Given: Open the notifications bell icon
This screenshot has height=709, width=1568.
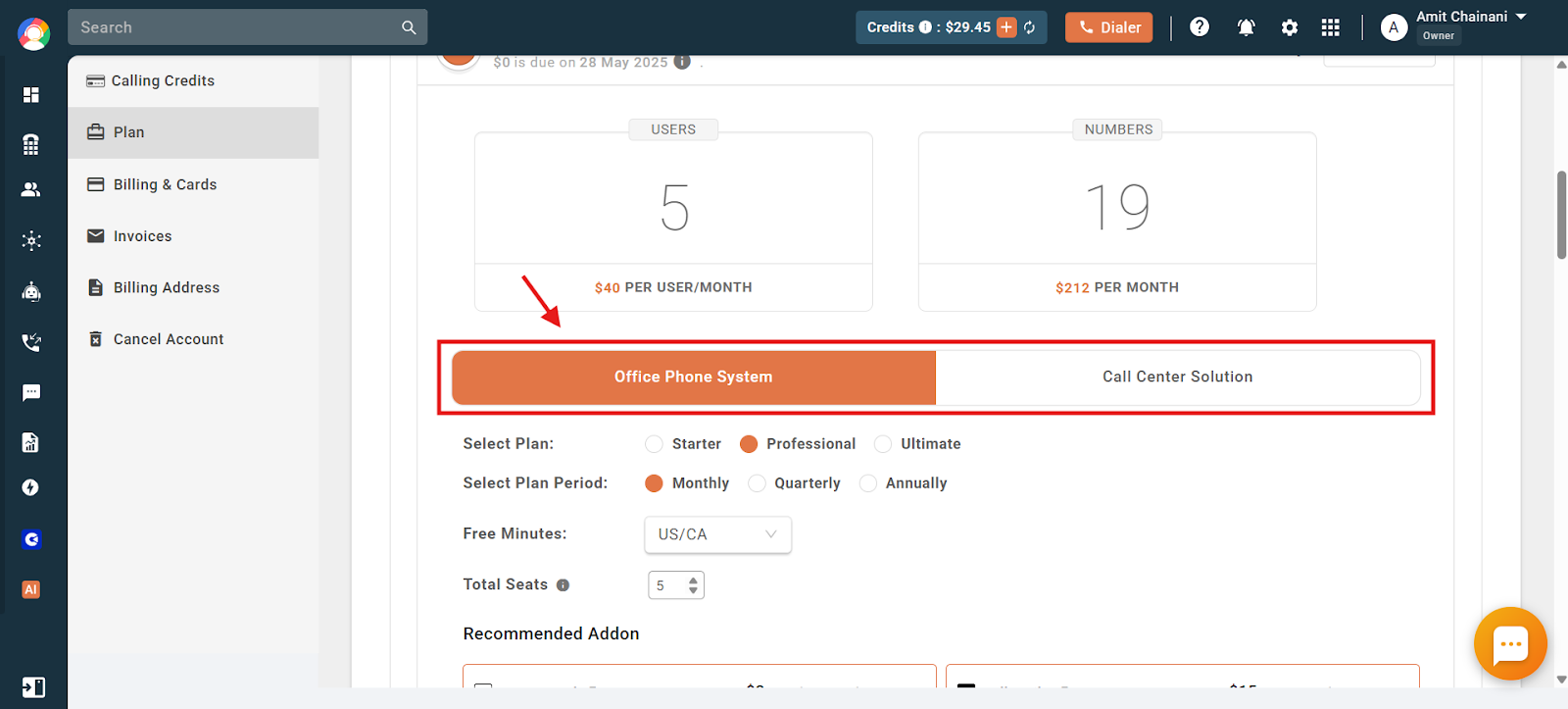Looking at the screenshot, I should click(1247, 27).
